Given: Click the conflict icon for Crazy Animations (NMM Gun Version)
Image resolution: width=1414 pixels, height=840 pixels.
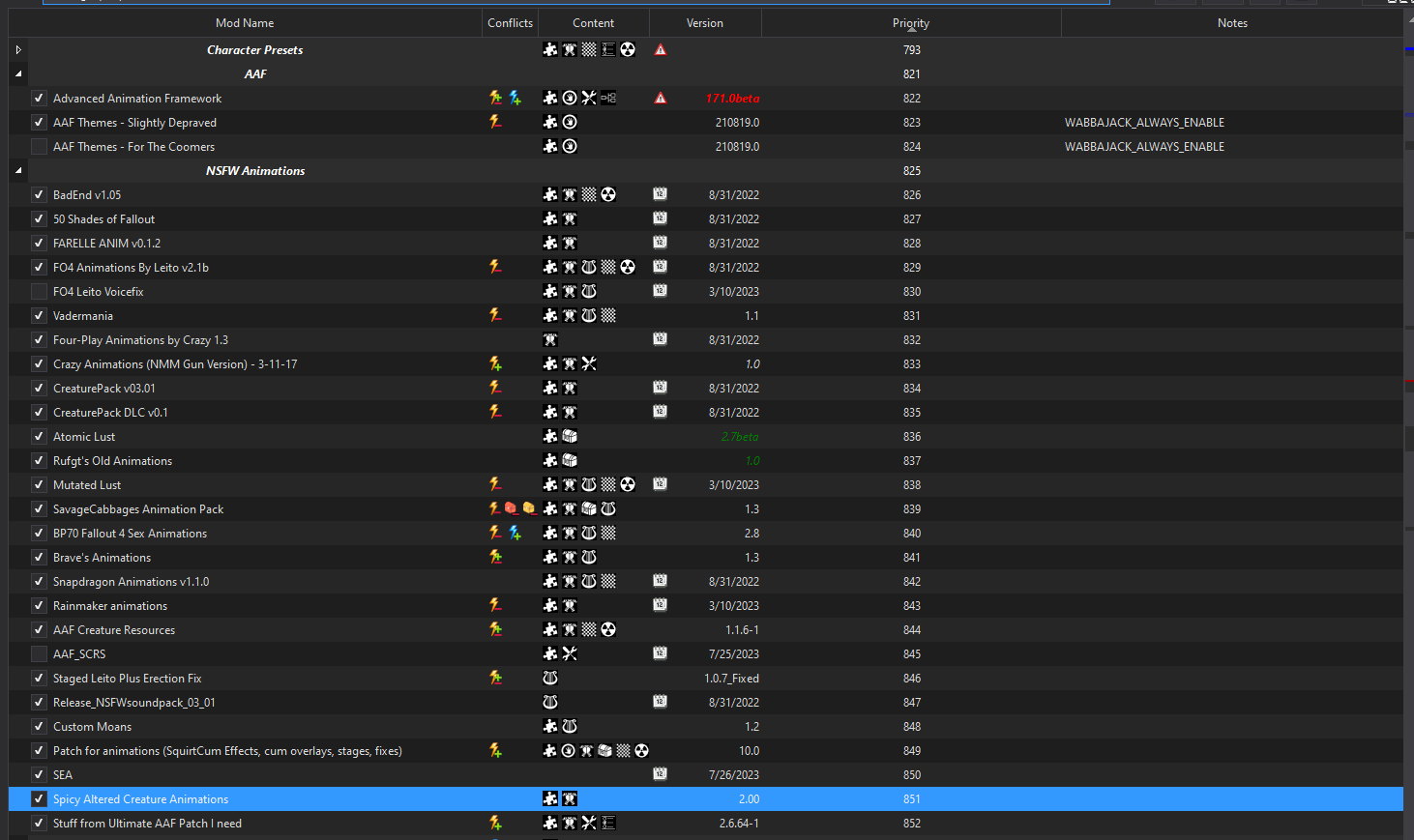Looking at the screenshot, I should click(x=495, y=363).
